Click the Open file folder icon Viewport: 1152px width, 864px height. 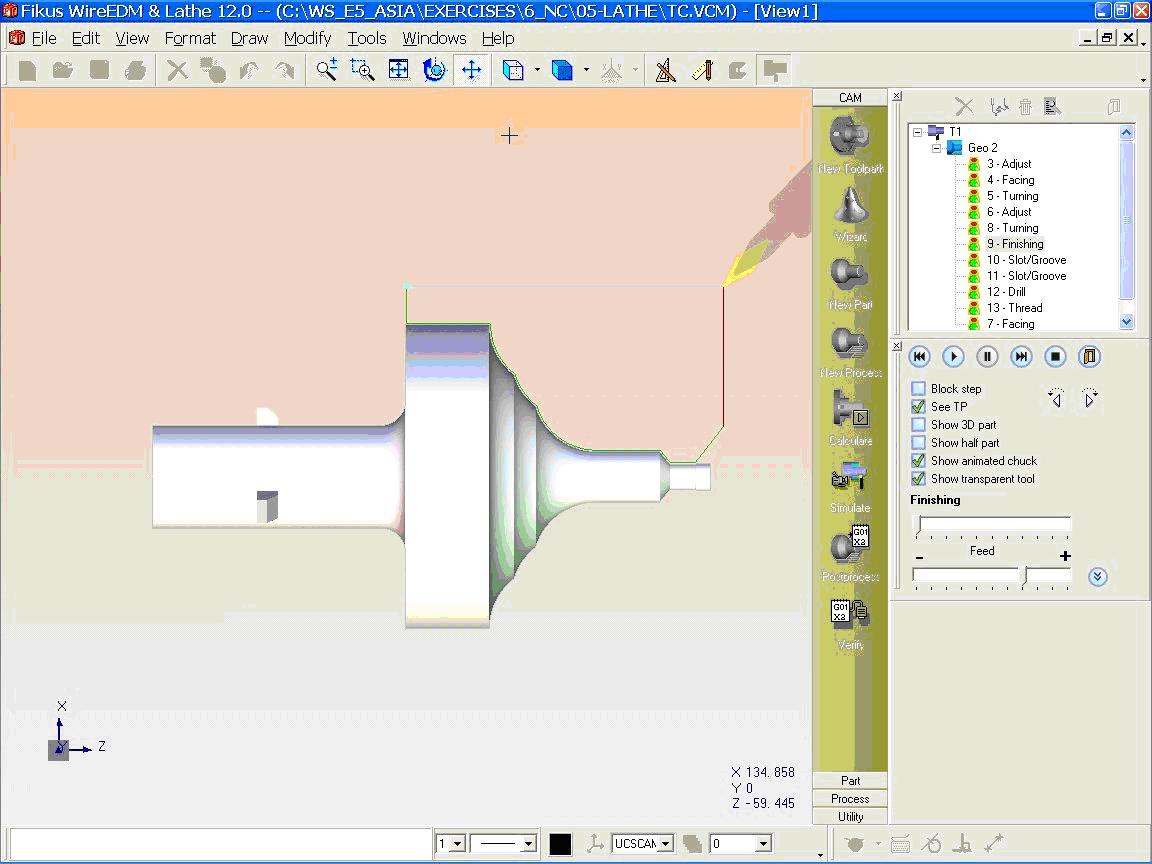pos(63,70)
